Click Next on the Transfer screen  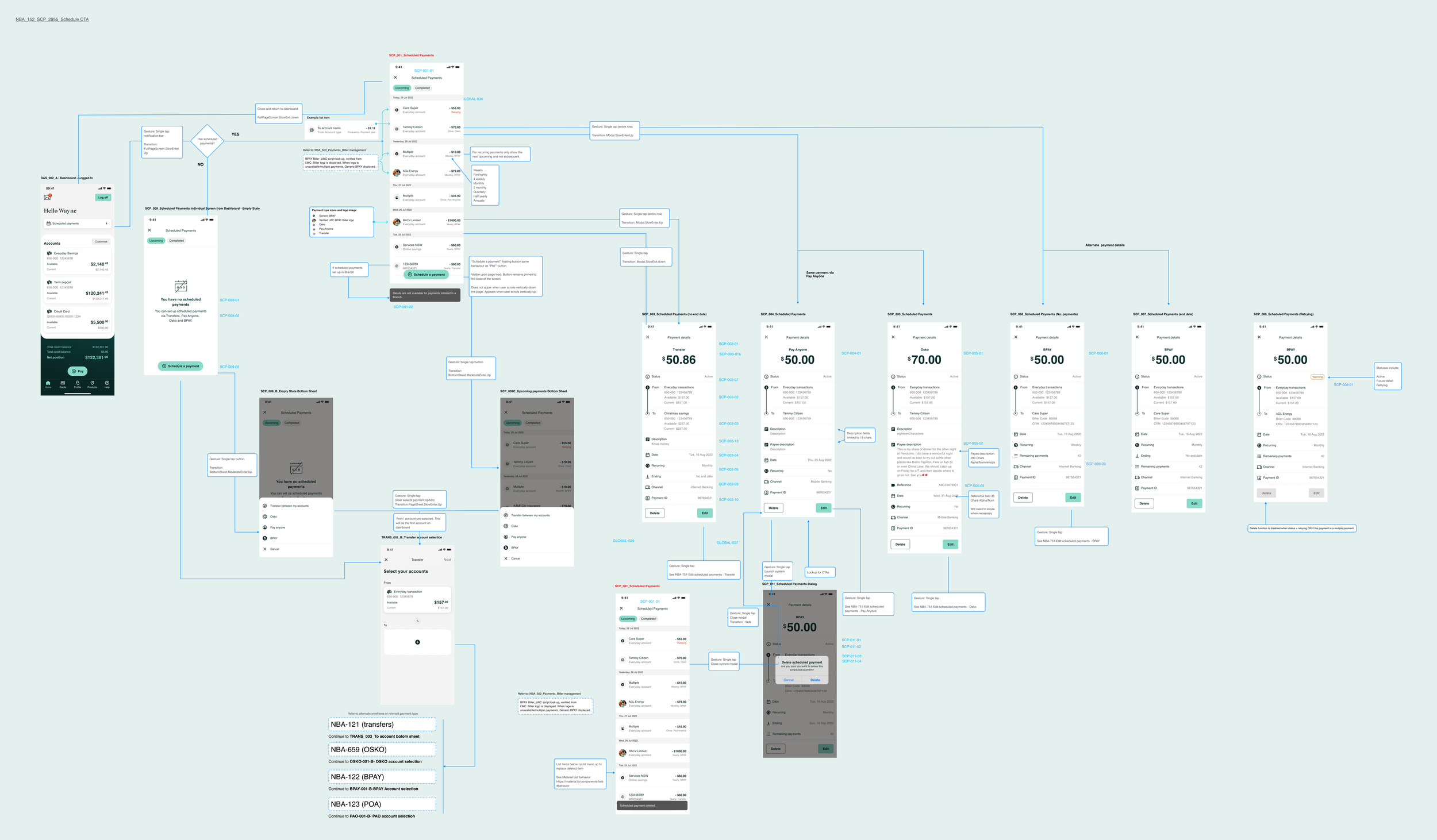coord(447,560)
